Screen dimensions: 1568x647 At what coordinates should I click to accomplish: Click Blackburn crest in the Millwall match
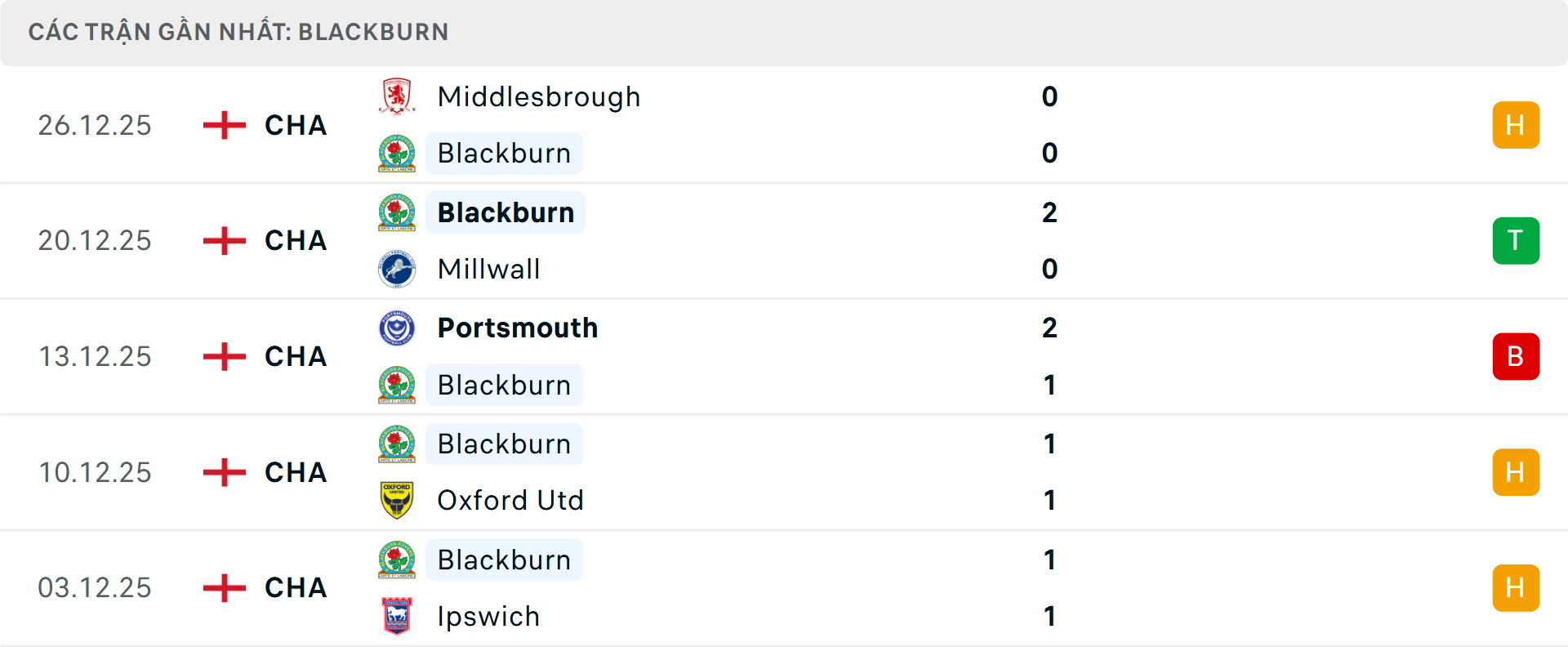397,212
